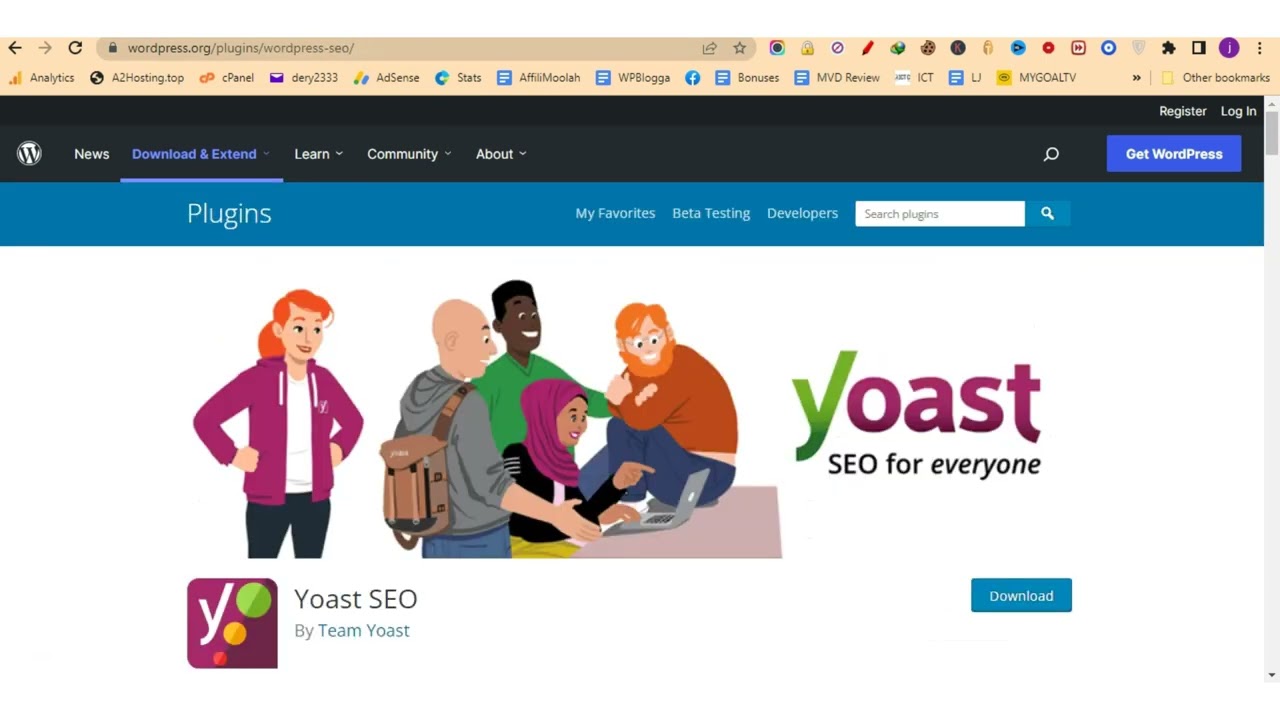Click the WordPress logo in header
The width and height of the screenshot is (1280, 720).
[x=29, y=153]
